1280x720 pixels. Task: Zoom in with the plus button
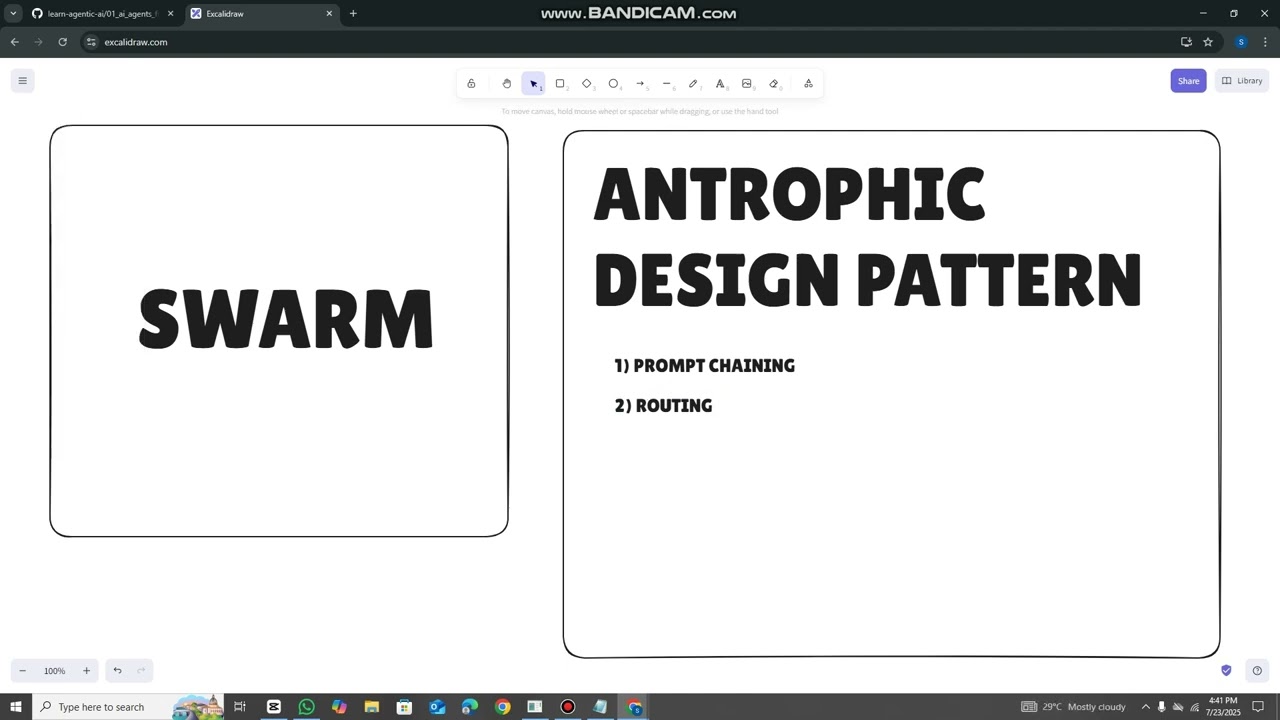point(86,671)
